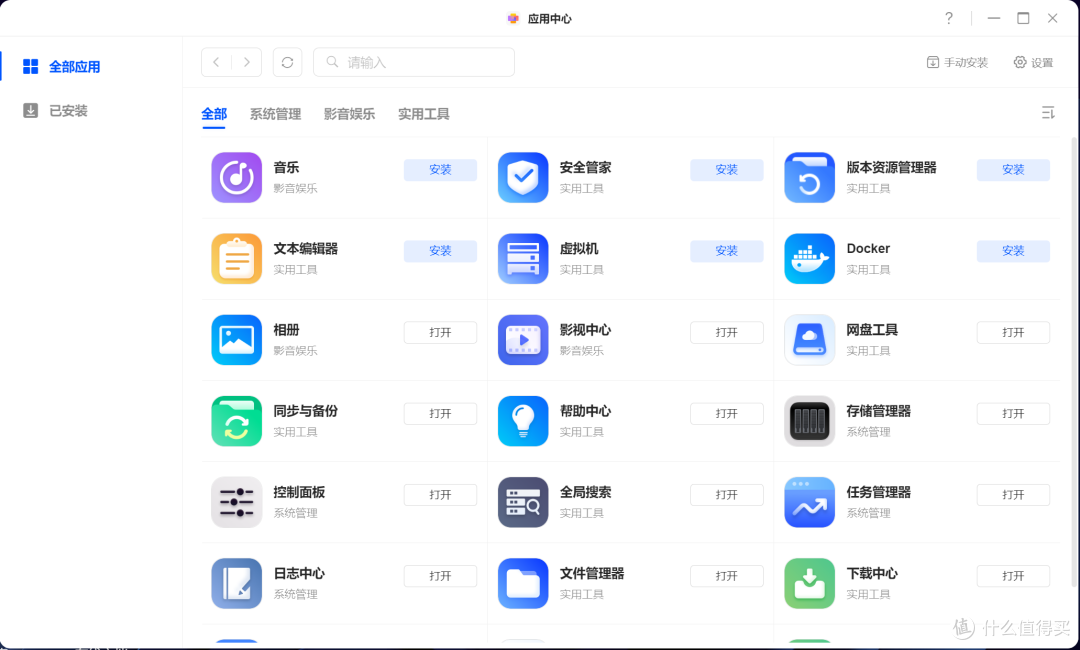
Task: Click the 日志中心 notebook icon
Action: 236,584
